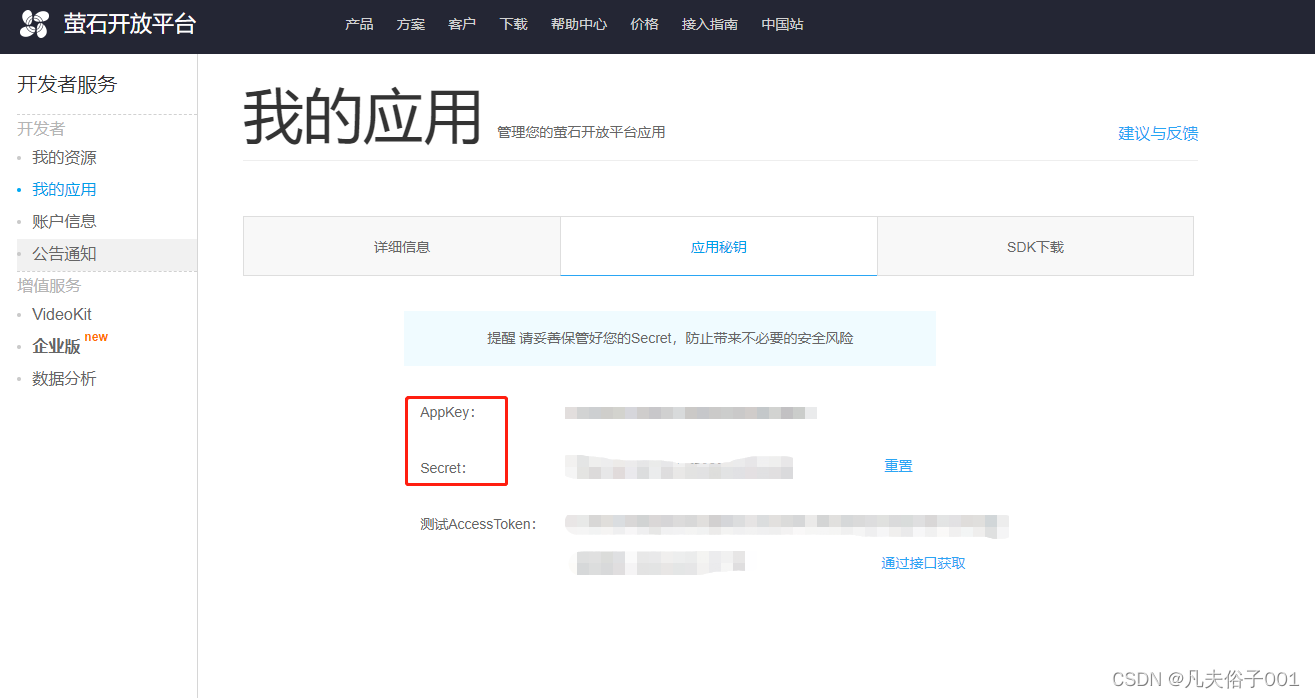1315x698 pixels.
Task: Open 公告通知 in the sidebar
Action: pos(64,254)
